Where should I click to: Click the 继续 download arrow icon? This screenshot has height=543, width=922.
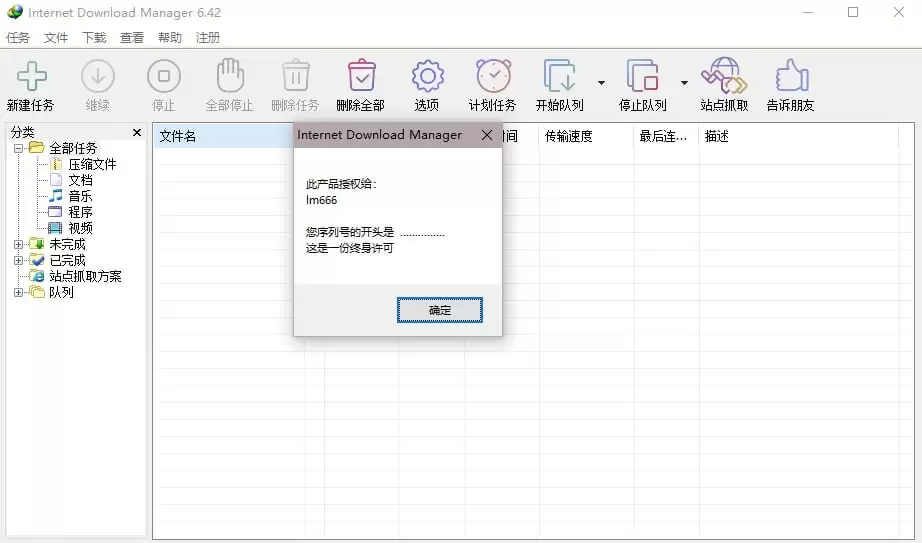98,76
